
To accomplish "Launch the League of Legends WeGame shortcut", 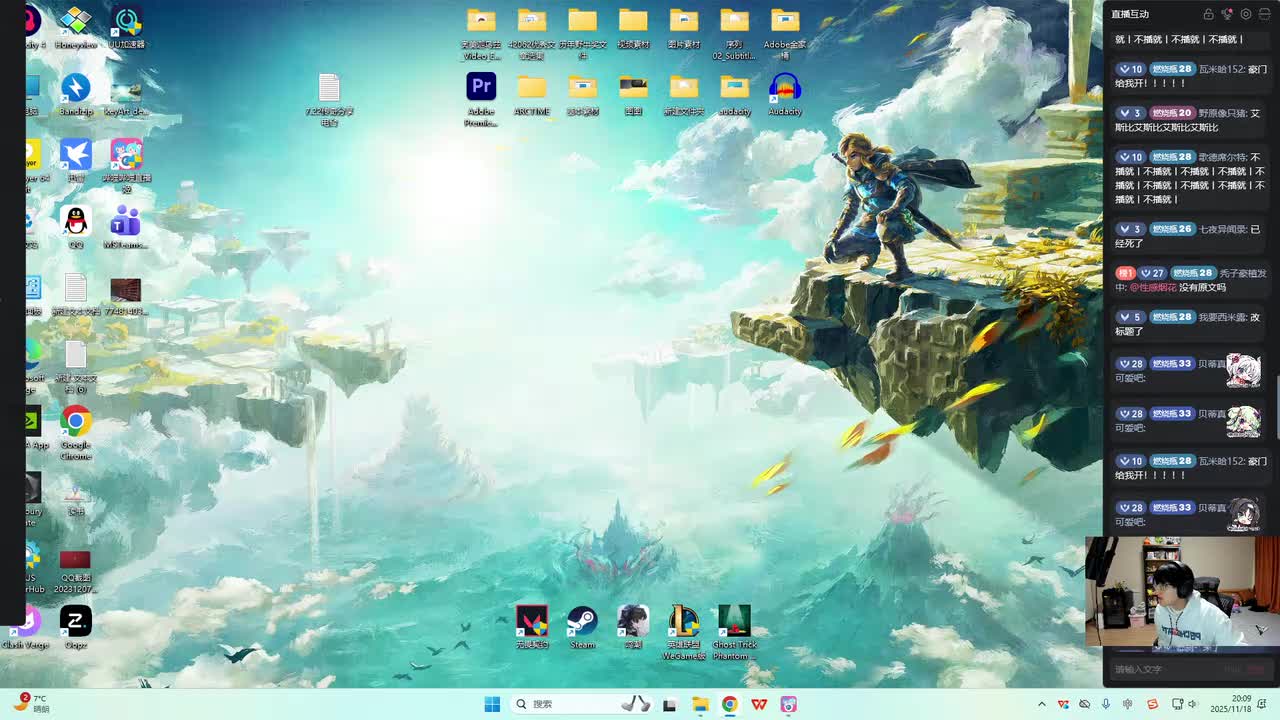I will pos(684,632).
